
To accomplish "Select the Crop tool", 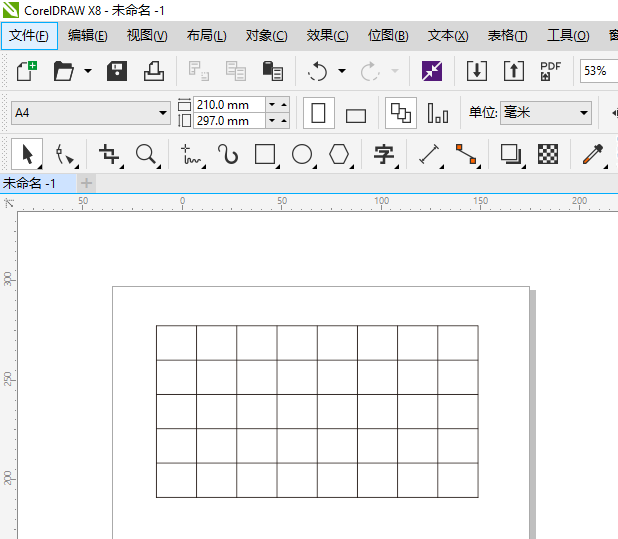I will (x=108, y=154).
